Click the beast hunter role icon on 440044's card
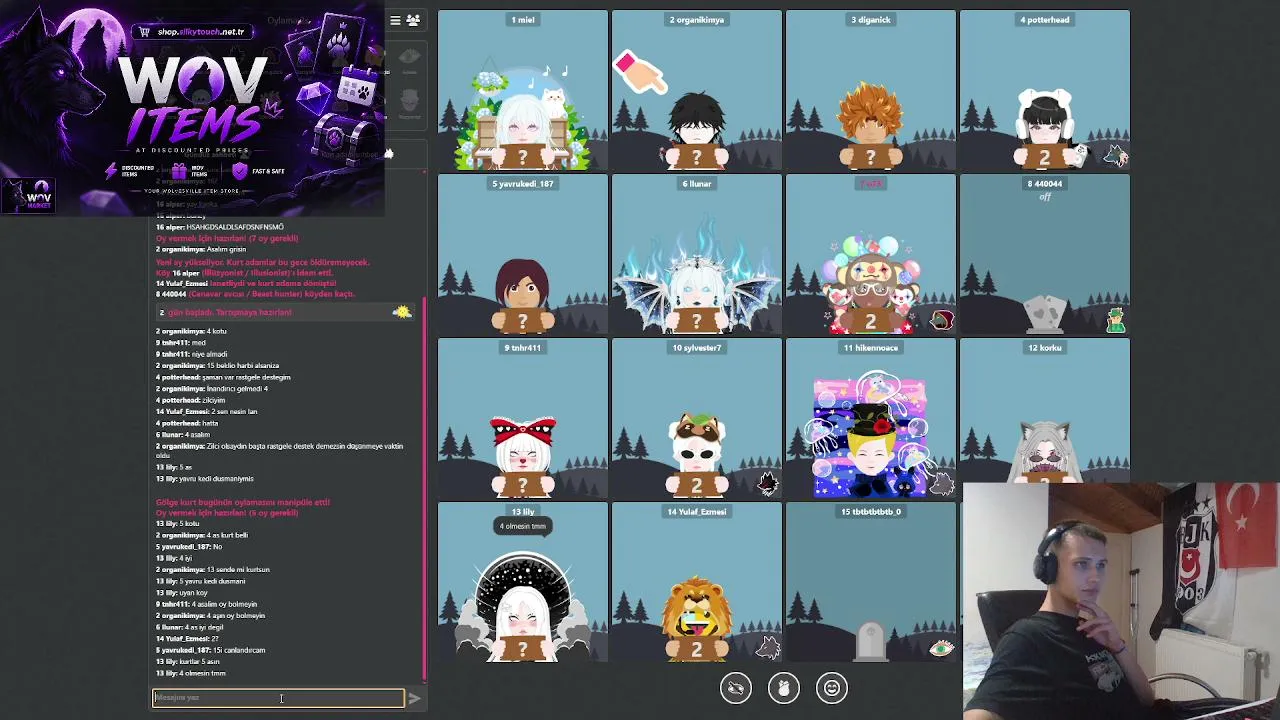This screenshot has width=1280, height=720. click(x=1115, y=320)
